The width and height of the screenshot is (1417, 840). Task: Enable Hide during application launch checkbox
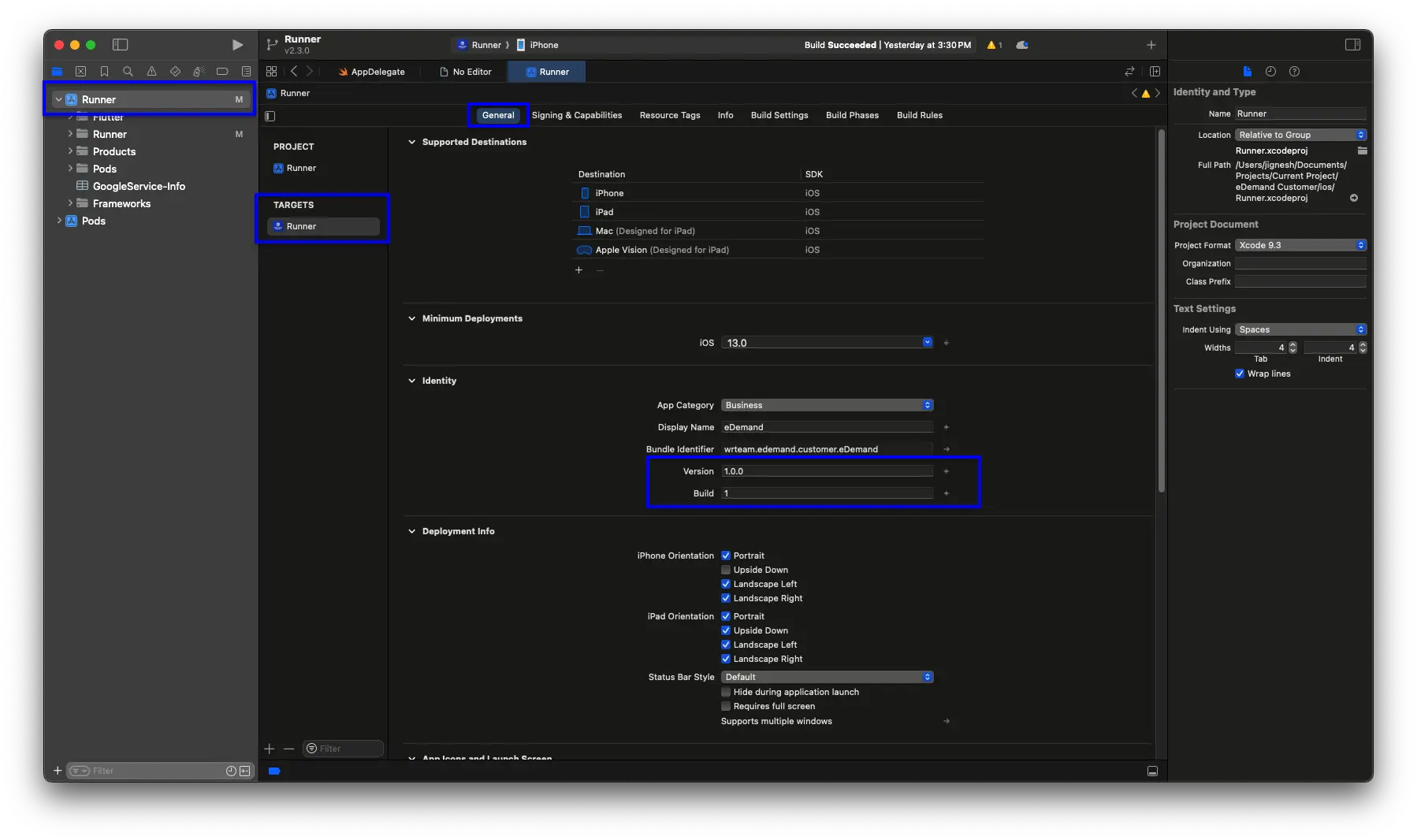[726, 692]
